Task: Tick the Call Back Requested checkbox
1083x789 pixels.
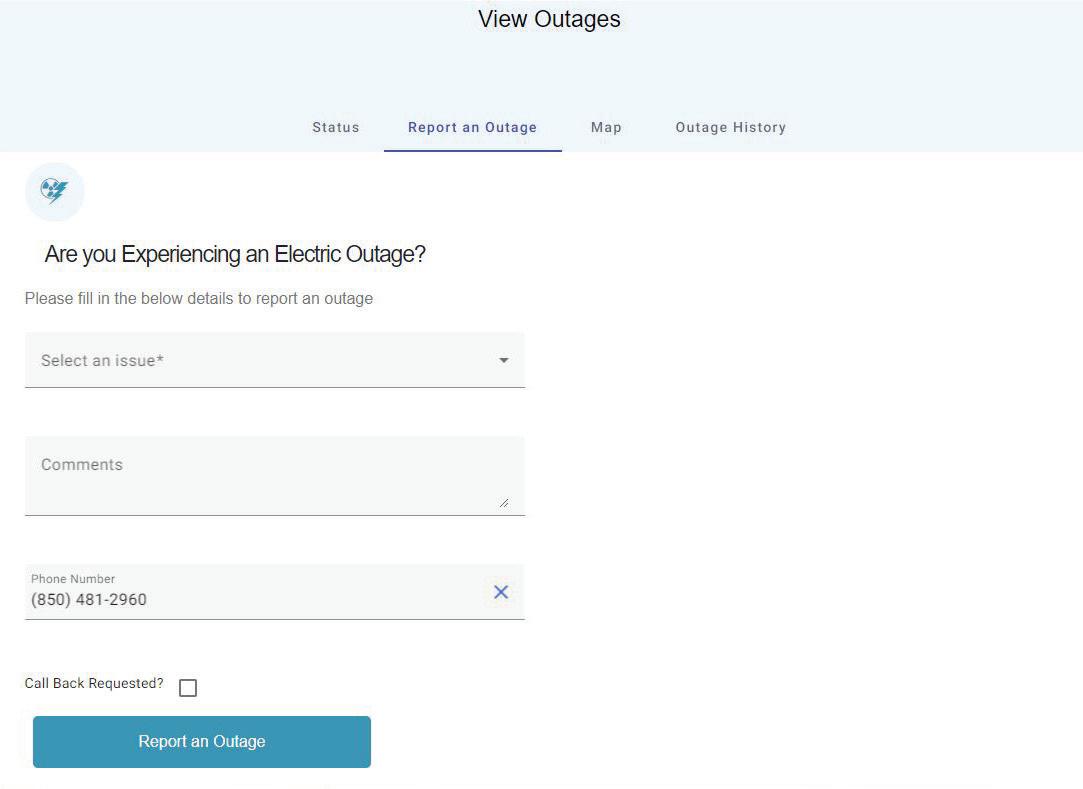Action: click(188, 688)
